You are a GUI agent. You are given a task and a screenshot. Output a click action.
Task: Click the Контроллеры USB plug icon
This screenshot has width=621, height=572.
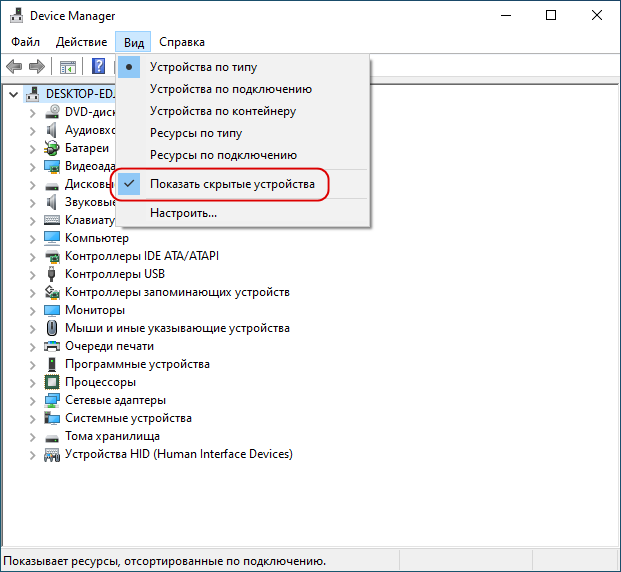pos(51,274)
